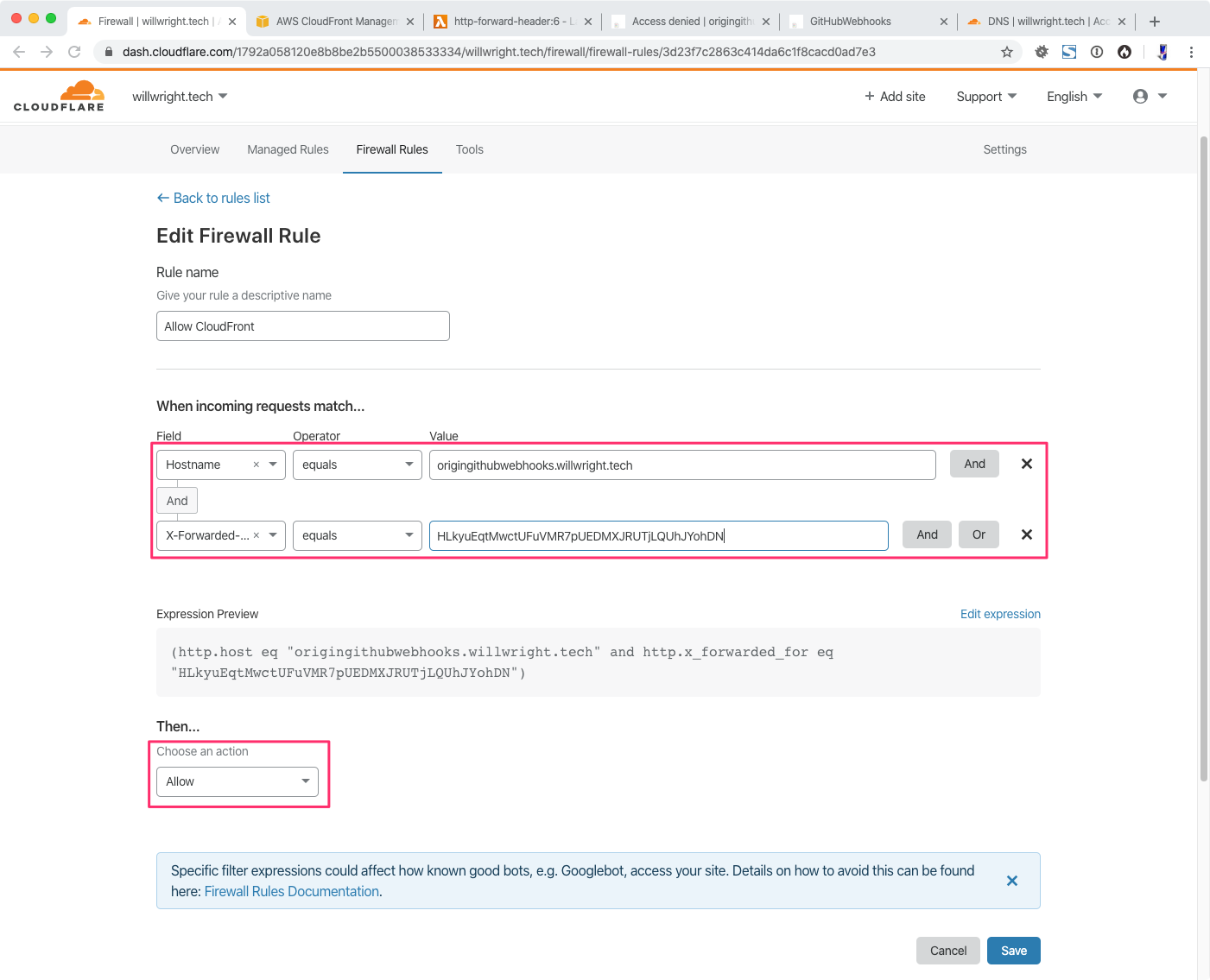
Task: Click the blue S extension icon
Action: pyautogui.click(x=1069, y=52)
